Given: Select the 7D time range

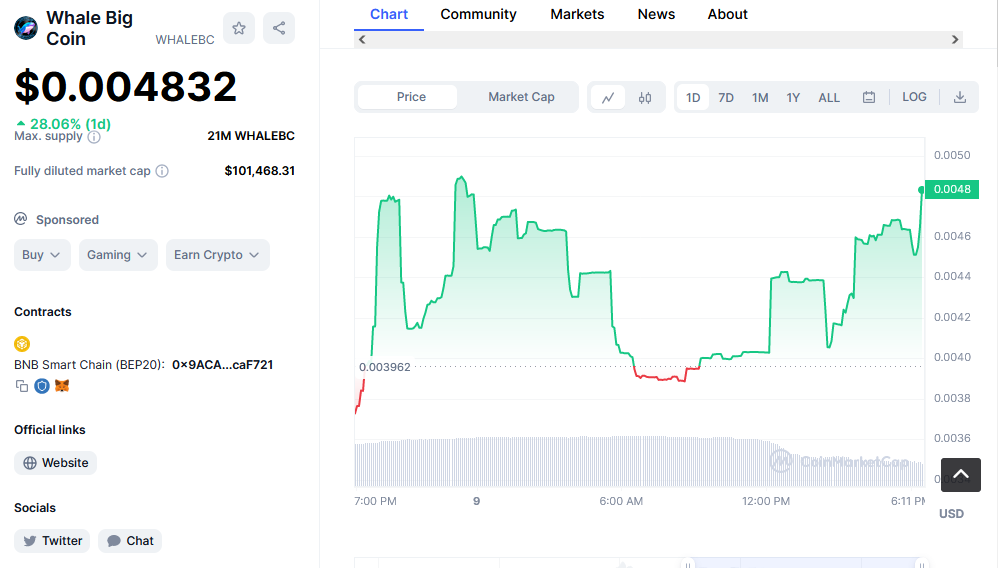Looking at the screenshot, I should [726, 97].
